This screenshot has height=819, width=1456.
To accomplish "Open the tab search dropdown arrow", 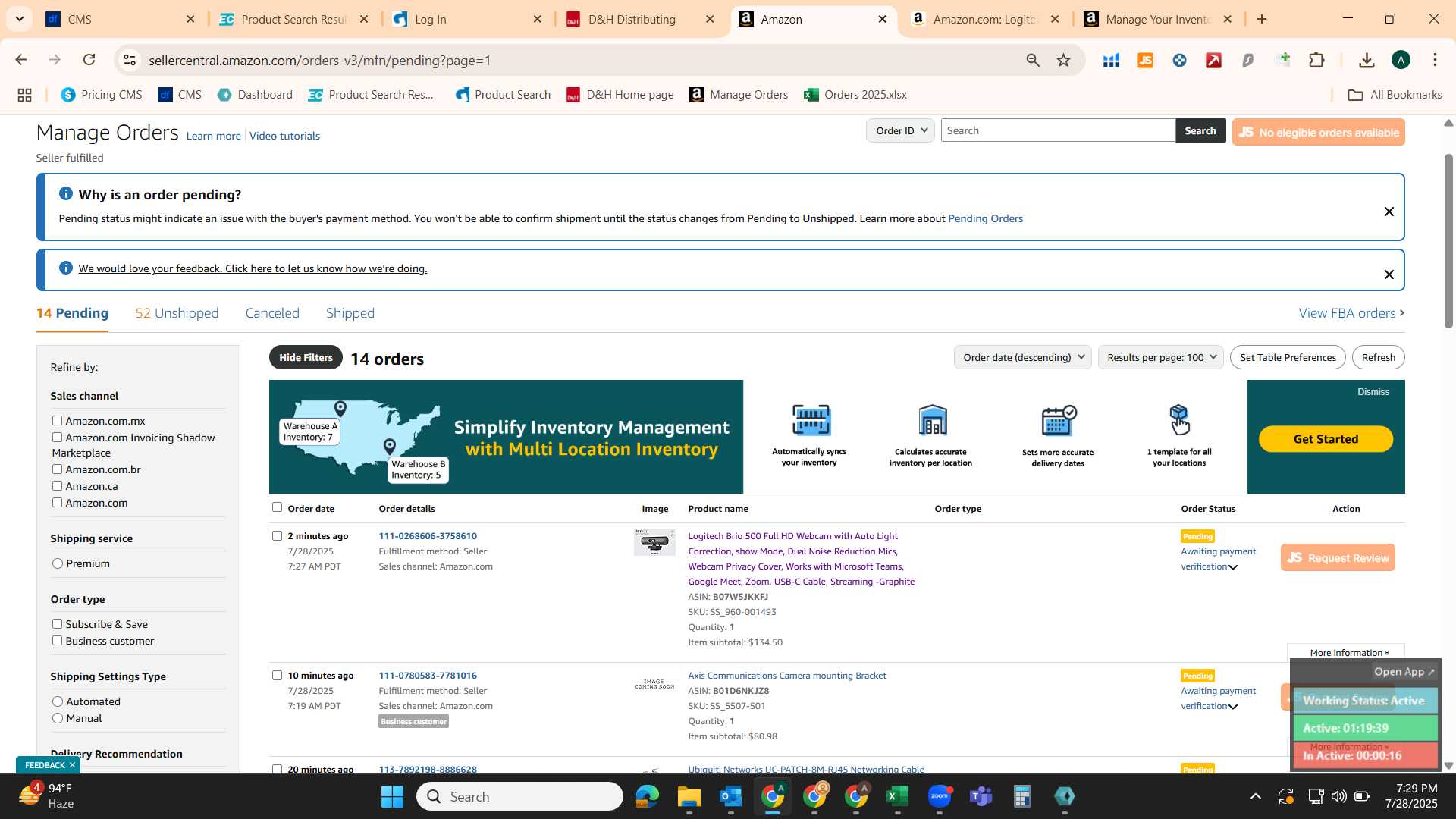I will [x=19, y=19].
